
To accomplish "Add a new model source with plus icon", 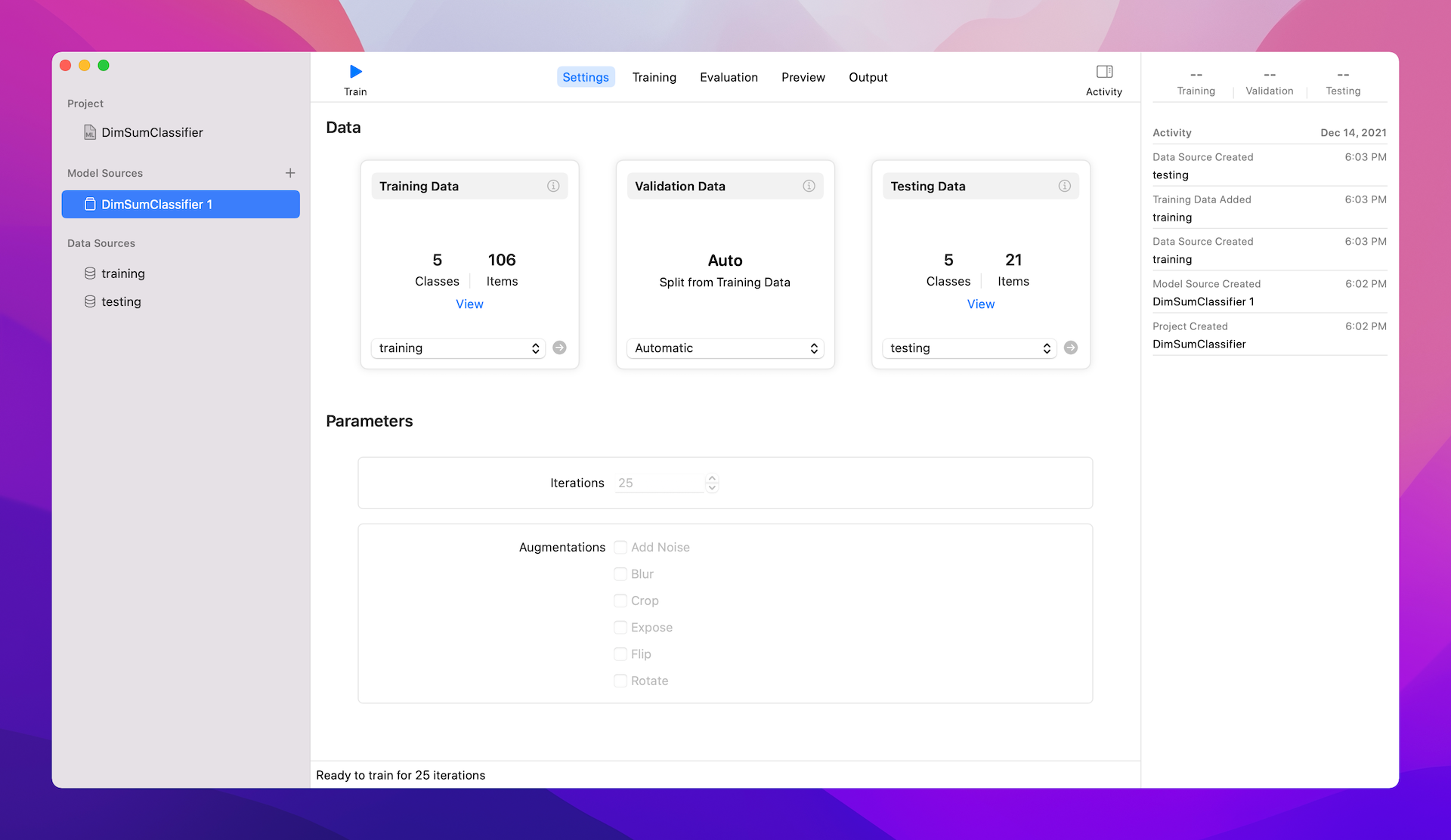I will (290, 173).
